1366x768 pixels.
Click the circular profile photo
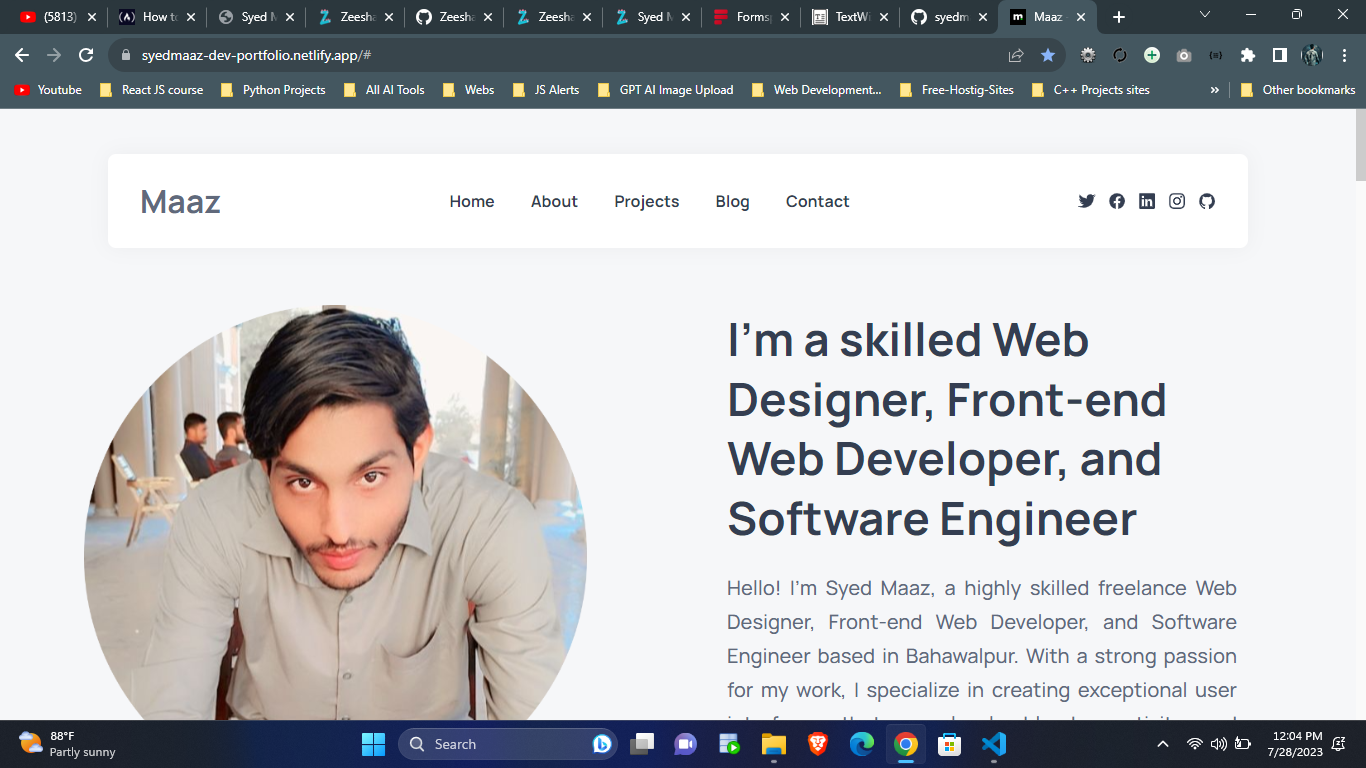[x=335, y=515]
